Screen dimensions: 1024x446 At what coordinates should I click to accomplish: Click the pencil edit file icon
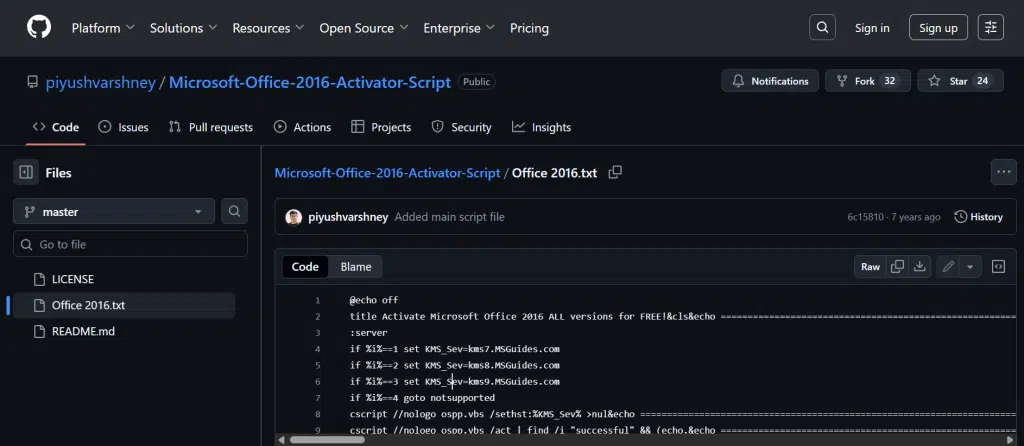coord(947,267)
